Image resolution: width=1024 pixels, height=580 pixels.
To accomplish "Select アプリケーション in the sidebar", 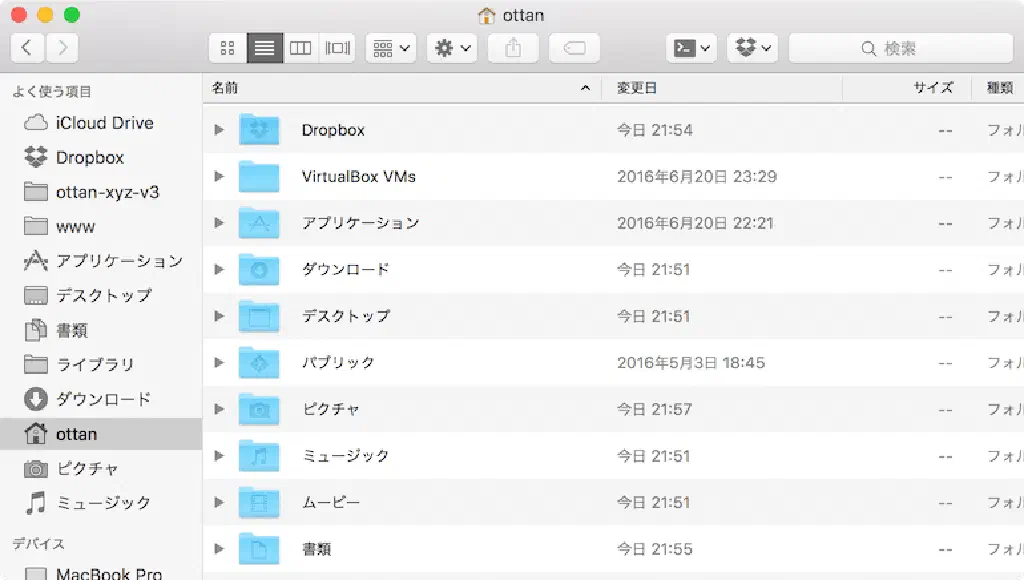I will click(118, 261).
